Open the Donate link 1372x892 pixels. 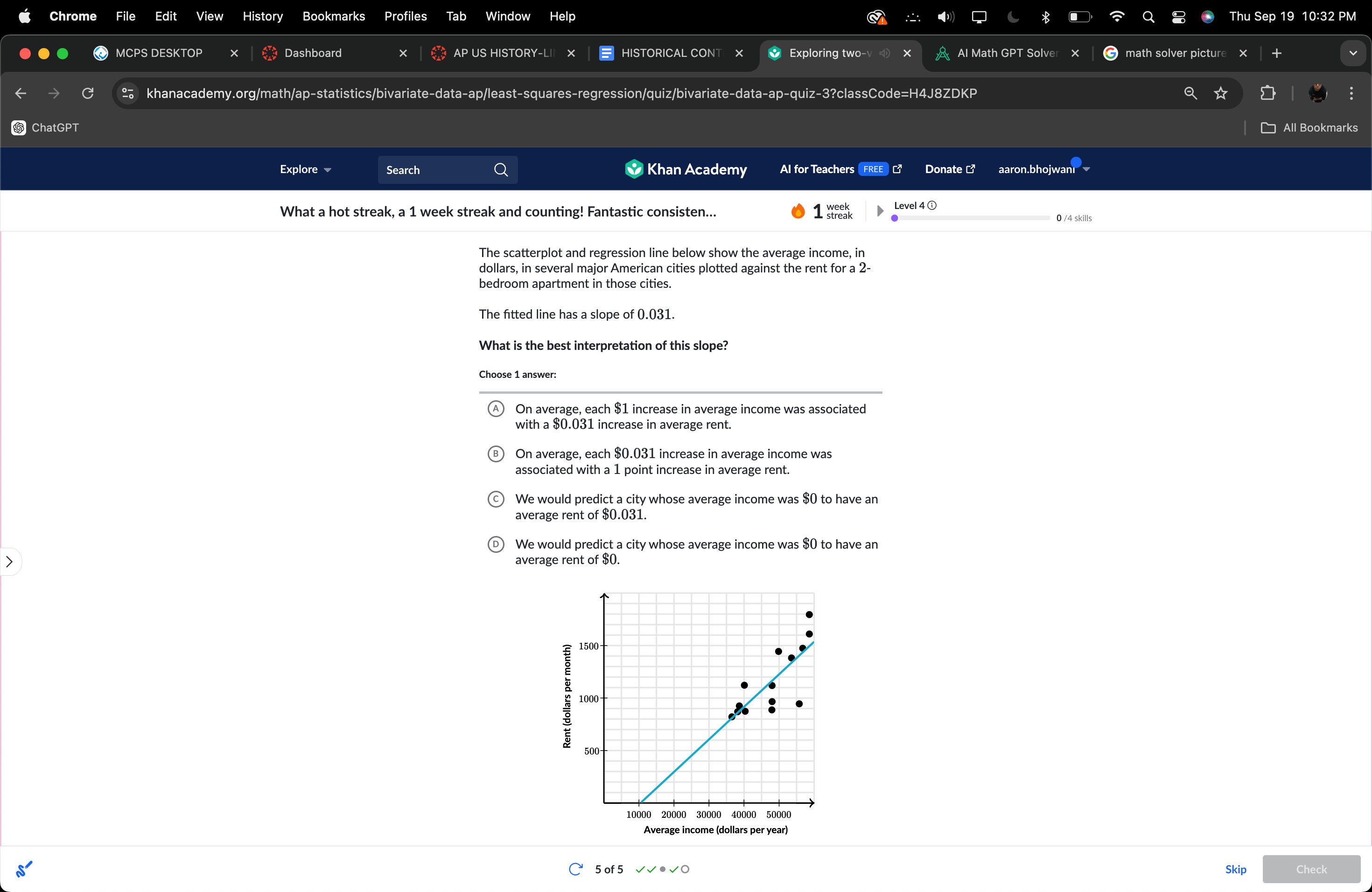tap(950, 169)
